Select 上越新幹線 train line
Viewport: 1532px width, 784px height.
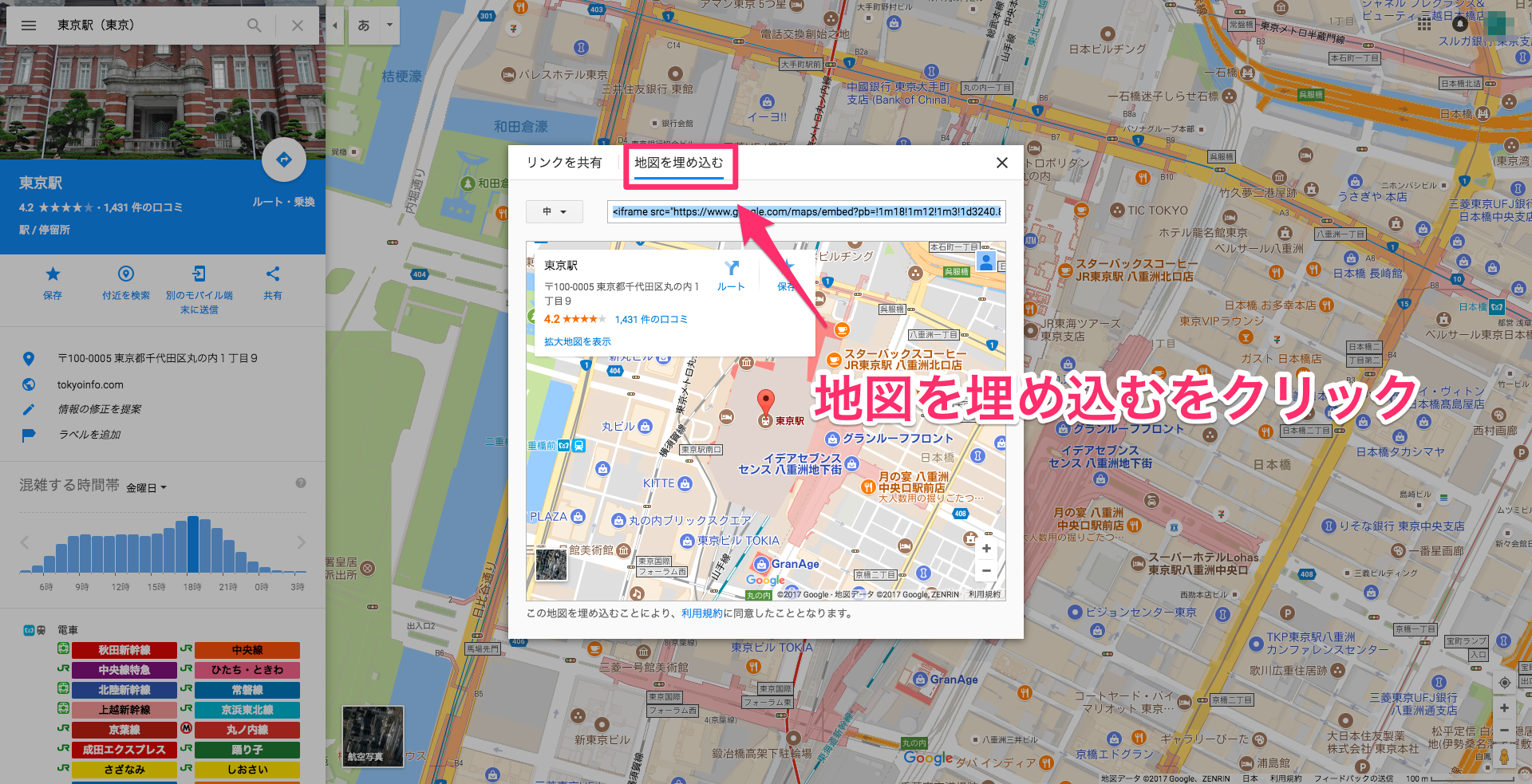tap(124, 710)
